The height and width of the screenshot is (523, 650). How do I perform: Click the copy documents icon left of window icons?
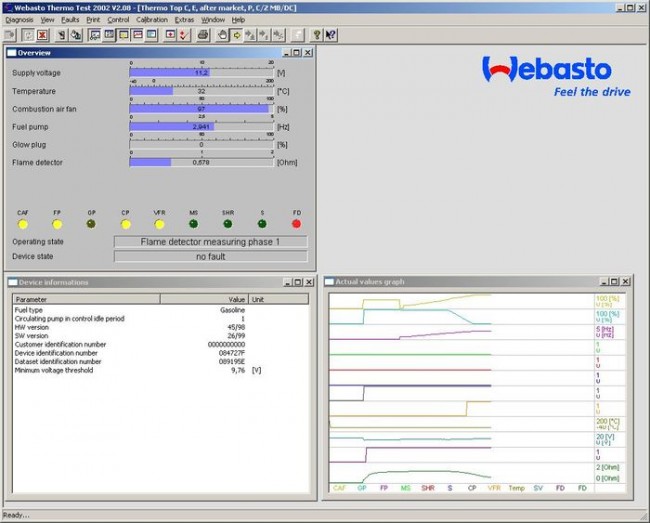tap(76, 35)
